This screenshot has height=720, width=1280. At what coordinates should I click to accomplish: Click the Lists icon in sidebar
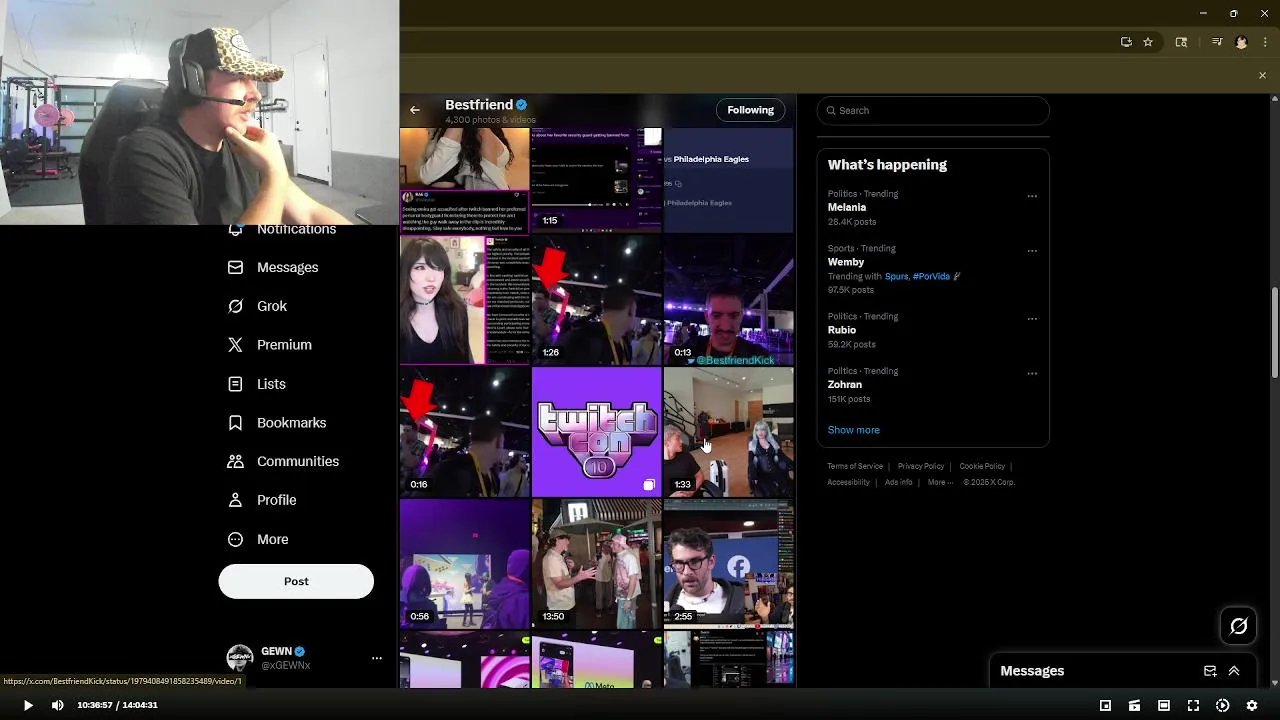tap(235, 384)
